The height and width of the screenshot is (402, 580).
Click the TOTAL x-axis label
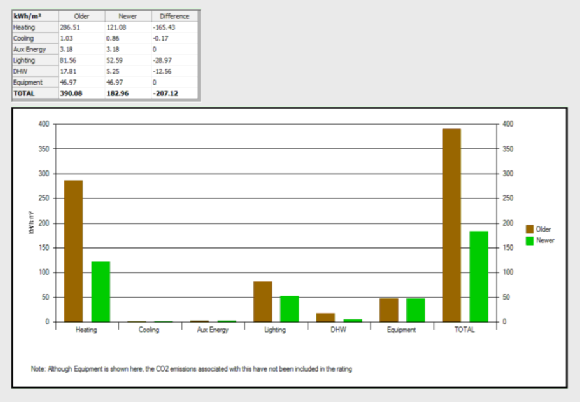pos(464,330)
